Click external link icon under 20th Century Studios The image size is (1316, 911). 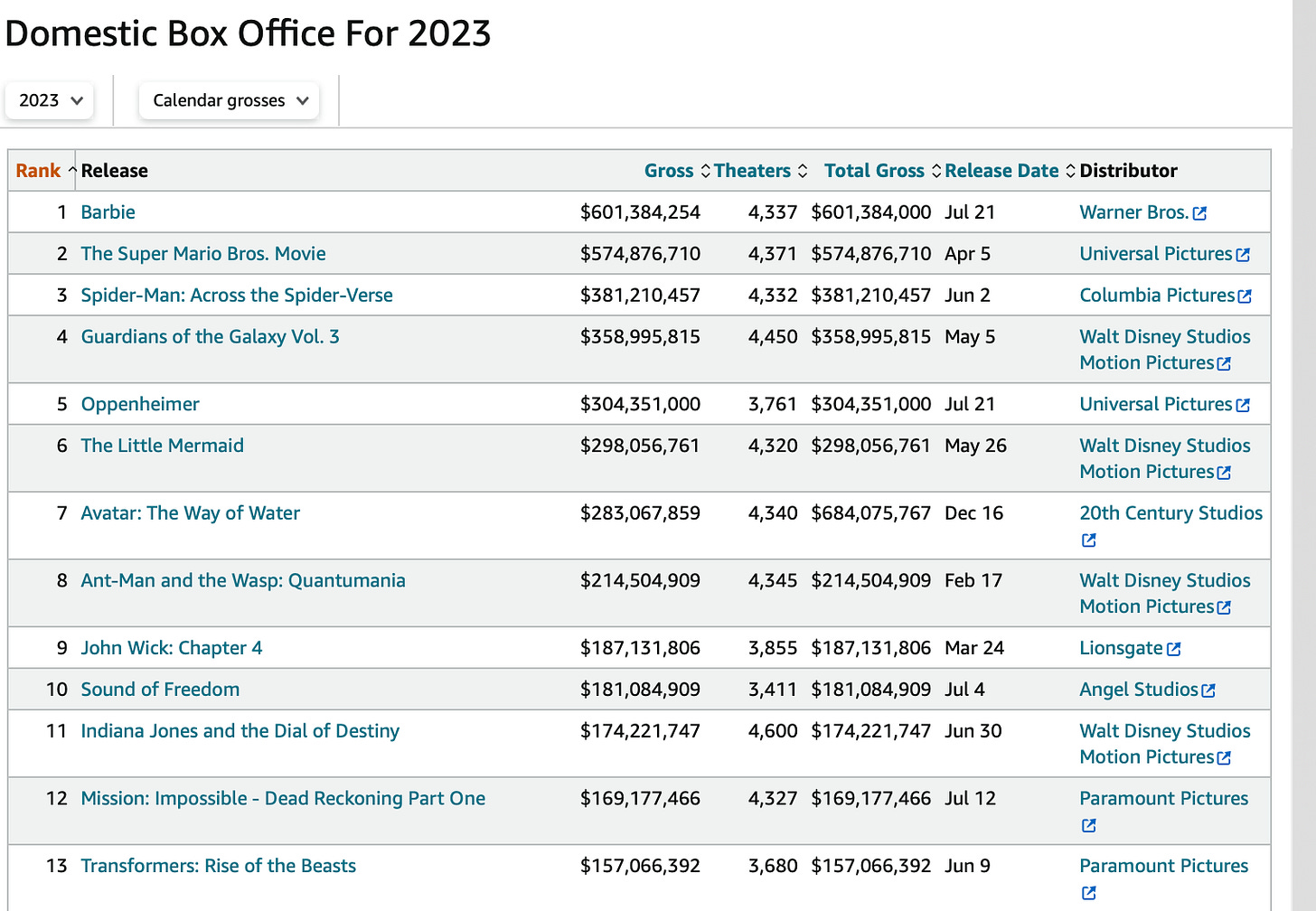1088,540
